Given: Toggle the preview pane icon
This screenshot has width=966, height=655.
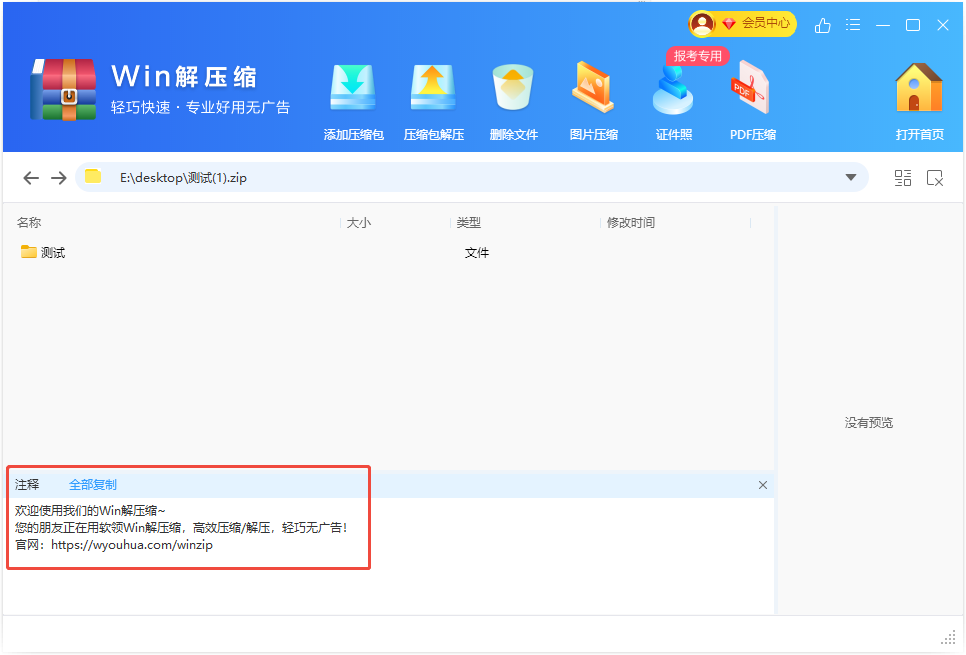Looking at the screenshot, I should tap(935, 178).
